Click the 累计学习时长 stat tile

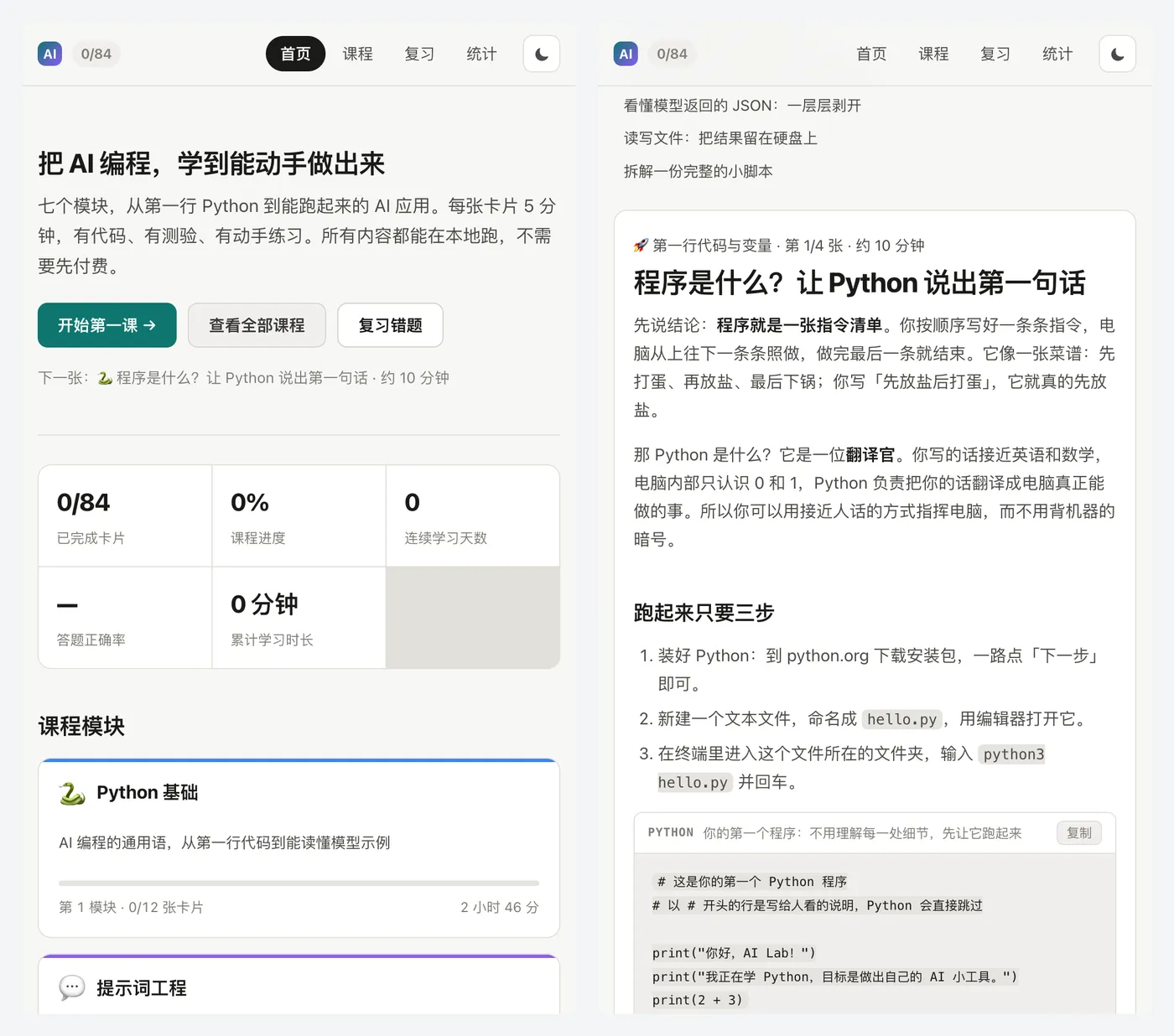pyautogui.click(x=299, y=618)
